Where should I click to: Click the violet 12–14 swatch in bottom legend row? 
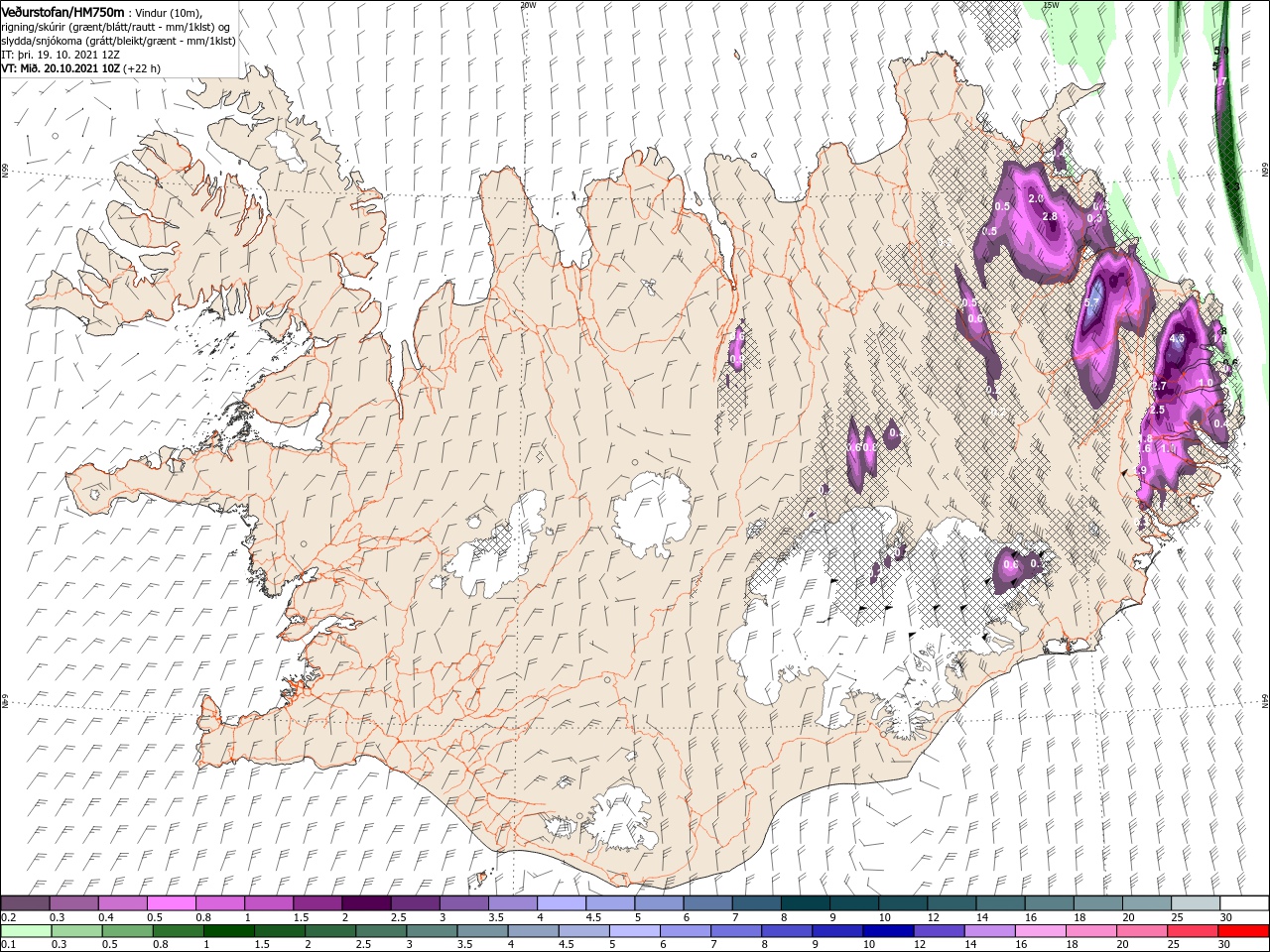coord(940,931)
